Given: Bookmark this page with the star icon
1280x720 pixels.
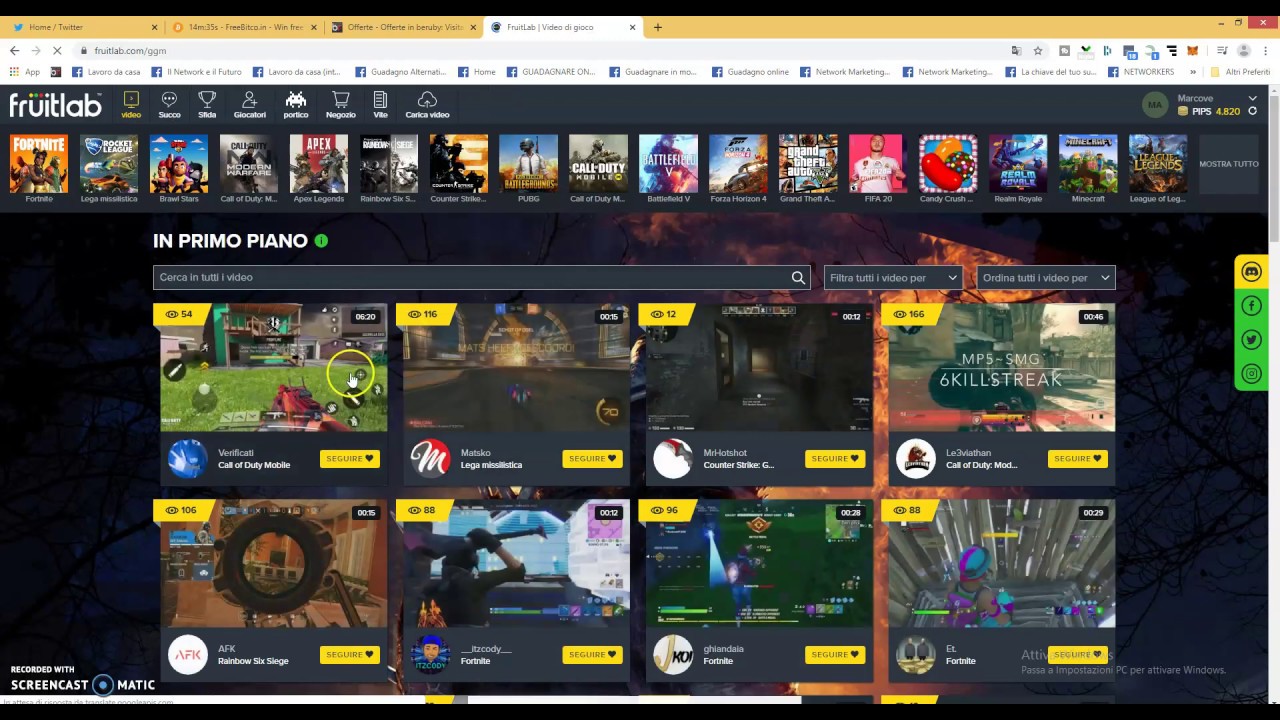Looking at the screenshot, I should (1038, 51).
